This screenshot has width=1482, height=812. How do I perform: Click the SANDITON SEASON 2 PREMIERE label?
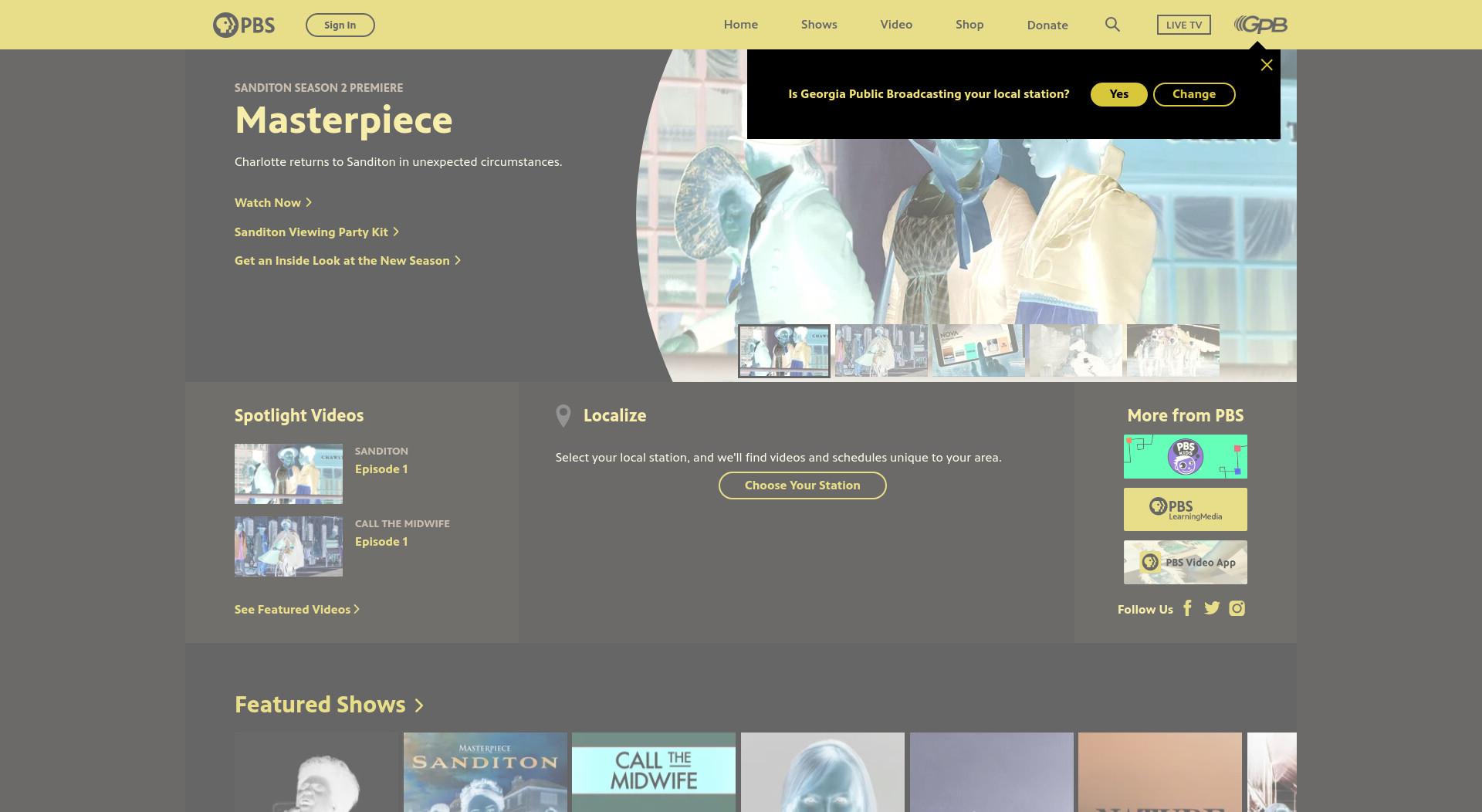[x=319, y=88]
